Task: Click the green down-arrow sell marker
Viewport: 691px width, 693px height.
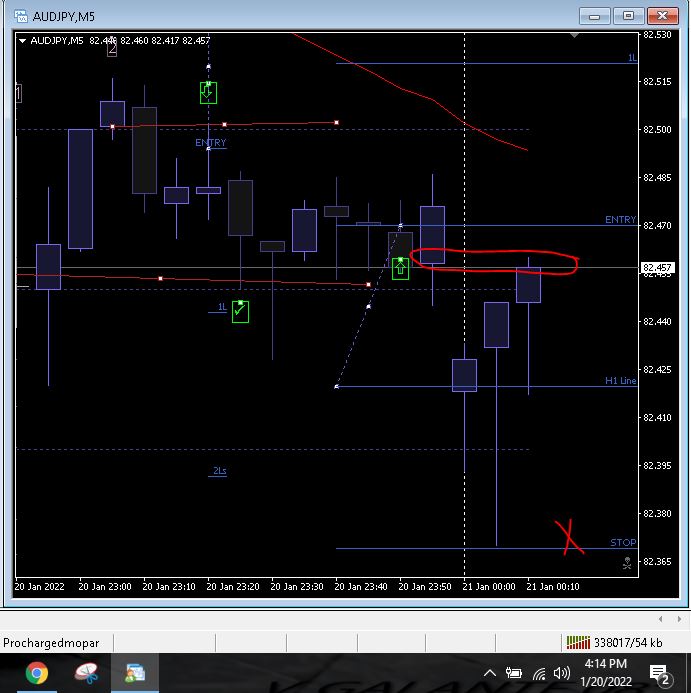Action: [208, 93]
